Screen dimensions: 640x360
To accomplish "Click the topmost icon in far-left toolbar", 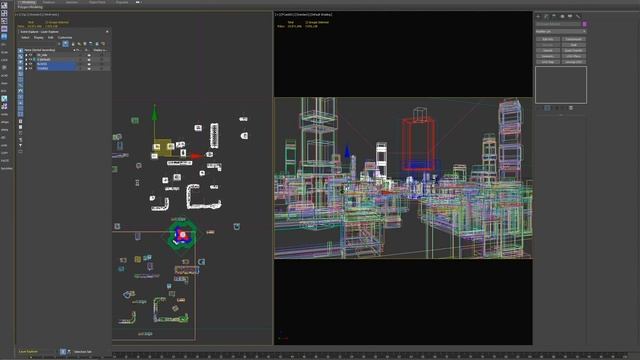I will click(4, 5).
